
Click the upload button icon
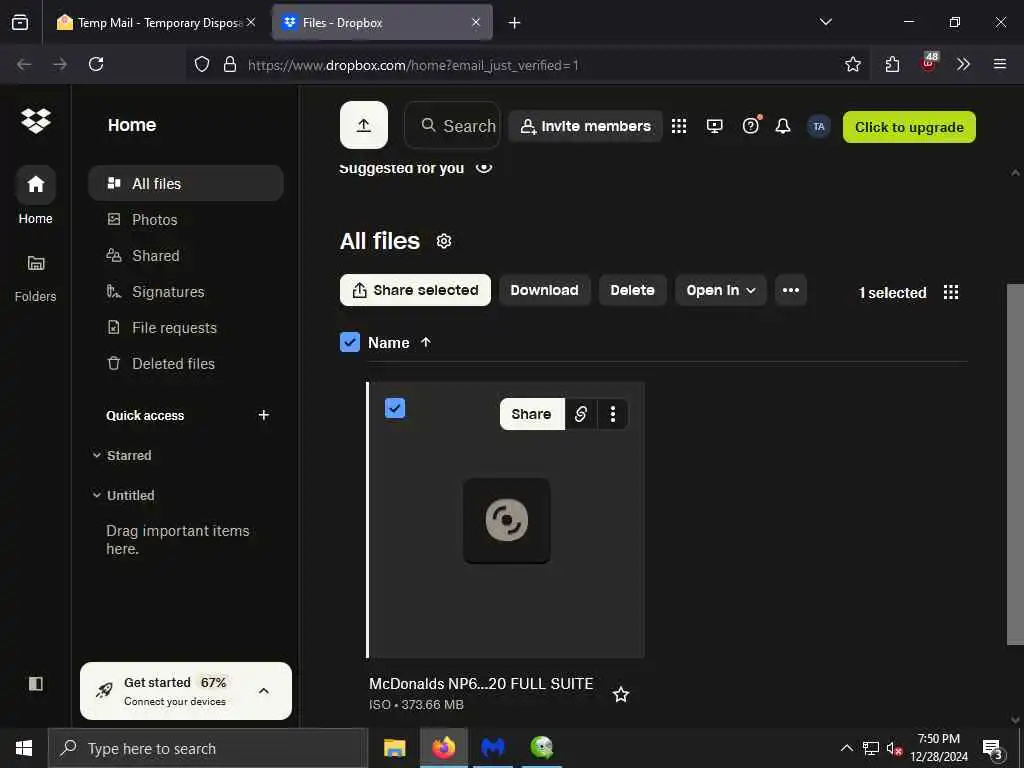[x=364, y=125]
